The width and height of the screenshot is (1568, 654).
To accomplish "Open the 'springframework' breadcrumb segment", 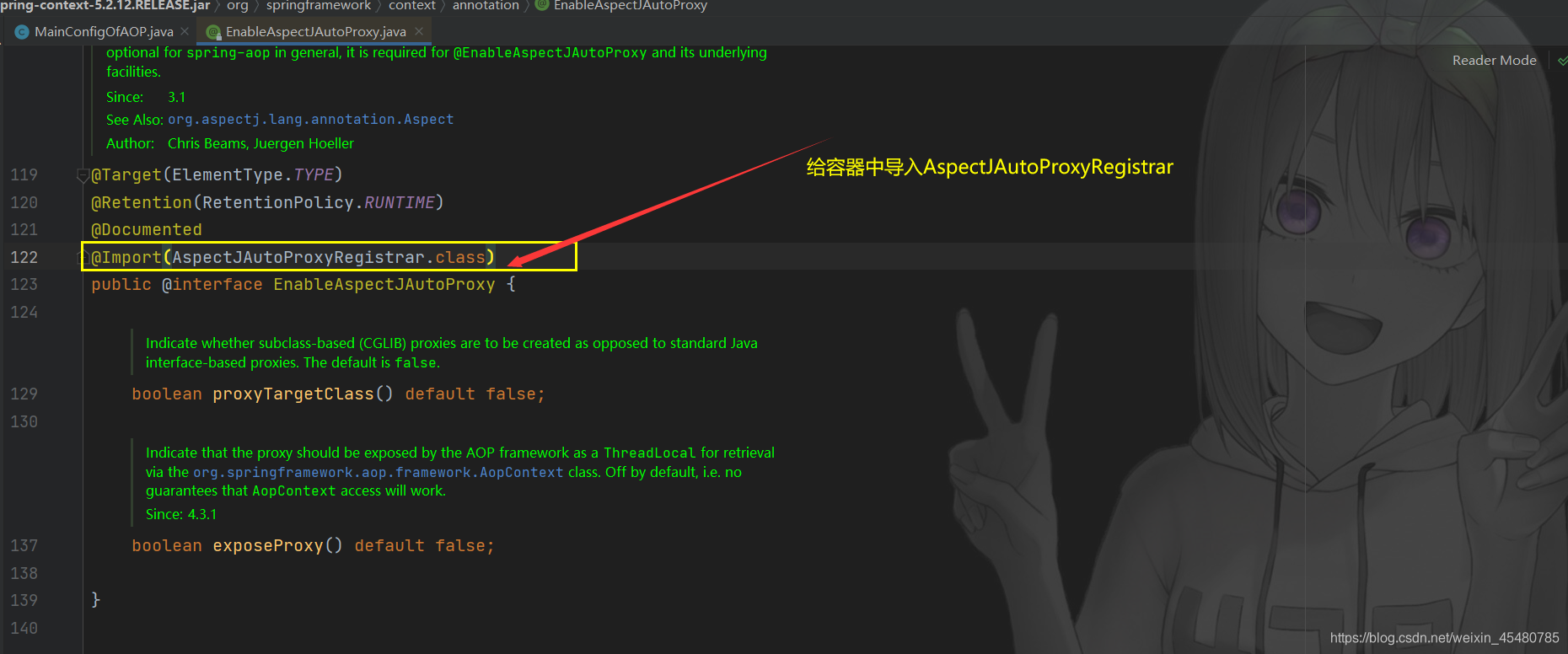I will [x=319, y=5].
